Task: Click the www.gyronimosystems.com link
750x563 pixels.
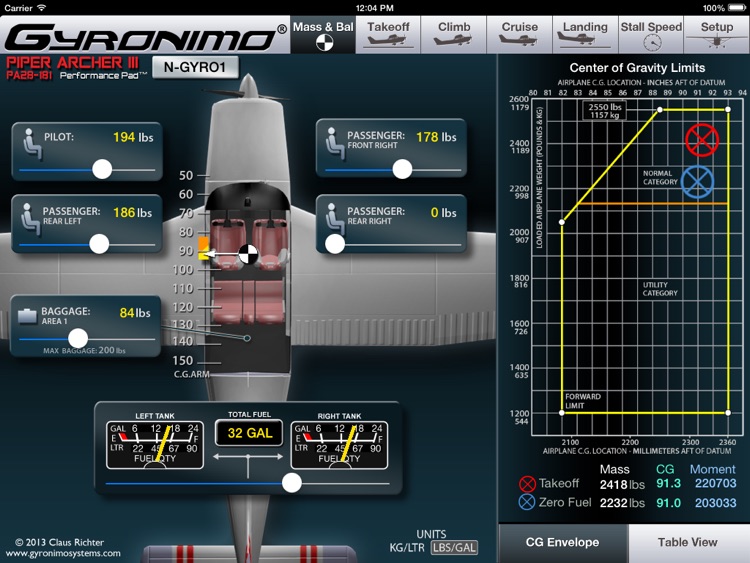Action: (63, 553)
